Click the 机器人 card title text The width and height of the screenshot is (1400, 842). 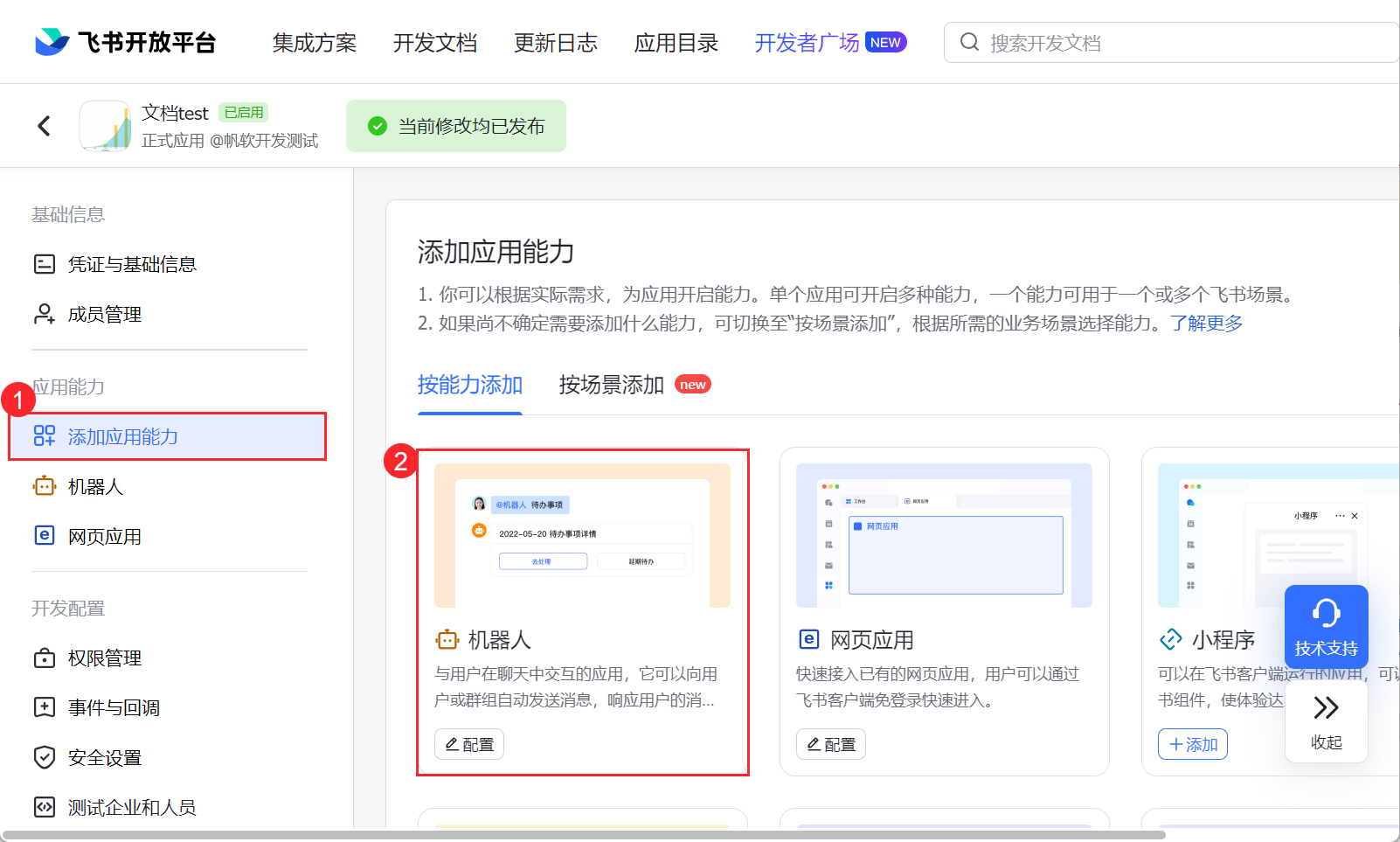tap(500, 640)
